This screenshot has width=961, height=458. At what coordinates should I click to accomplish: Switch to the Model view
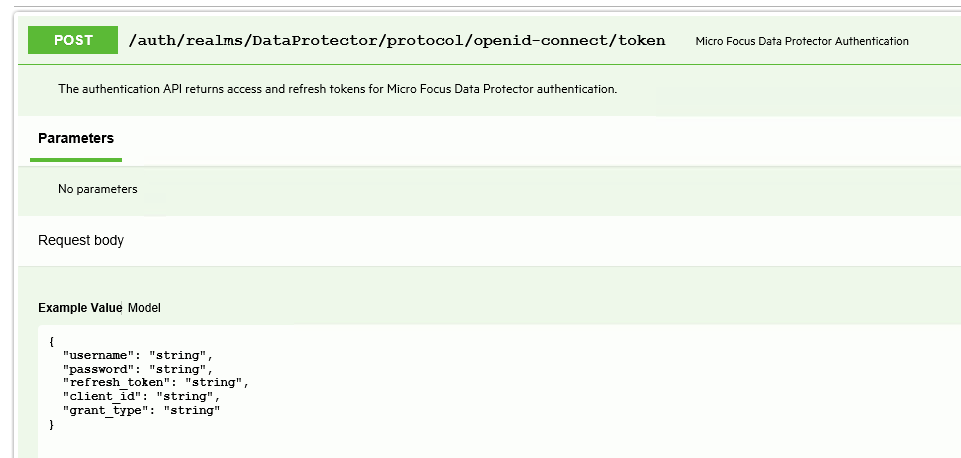tap(144, 308)
